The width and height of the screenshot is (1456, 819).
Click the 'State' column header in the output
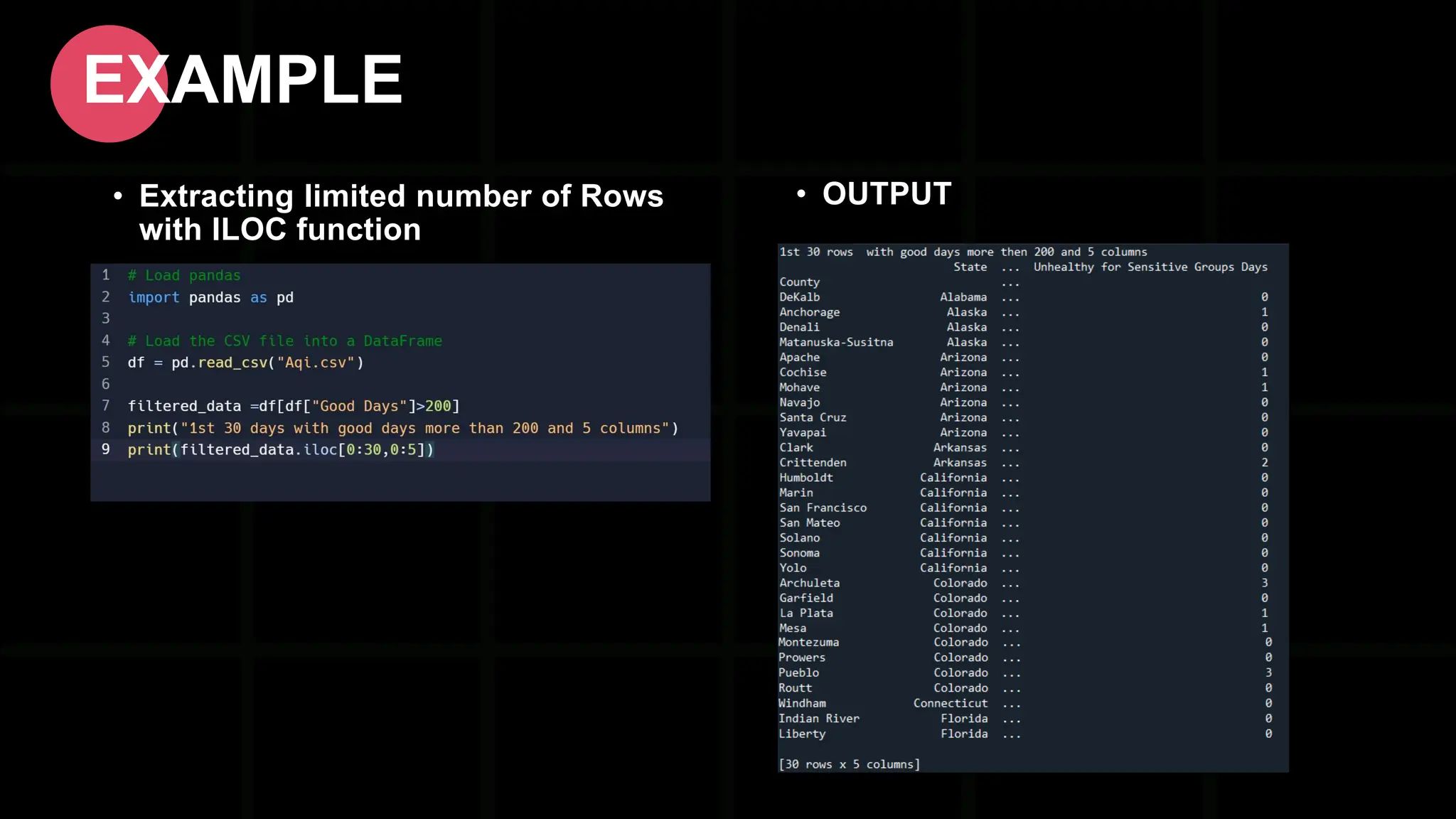click(970, 267)
